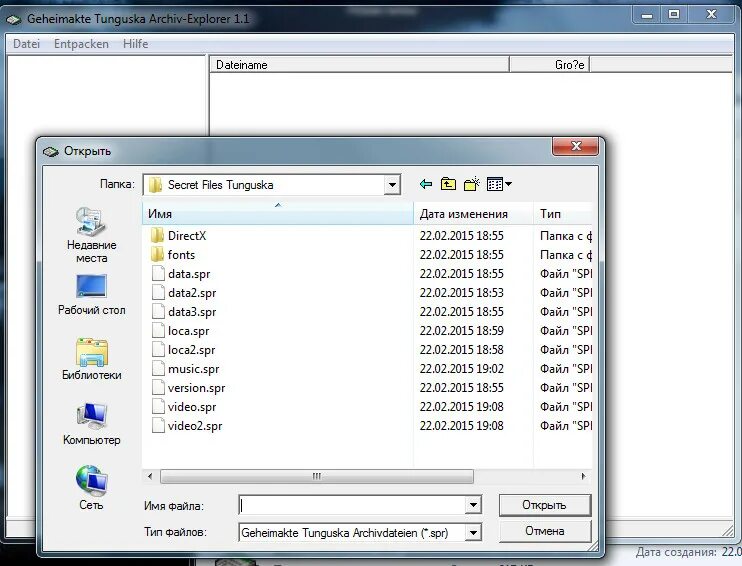Select the loca.spr file icon
The height and width of the screenshot is (566, 742).
158,330
